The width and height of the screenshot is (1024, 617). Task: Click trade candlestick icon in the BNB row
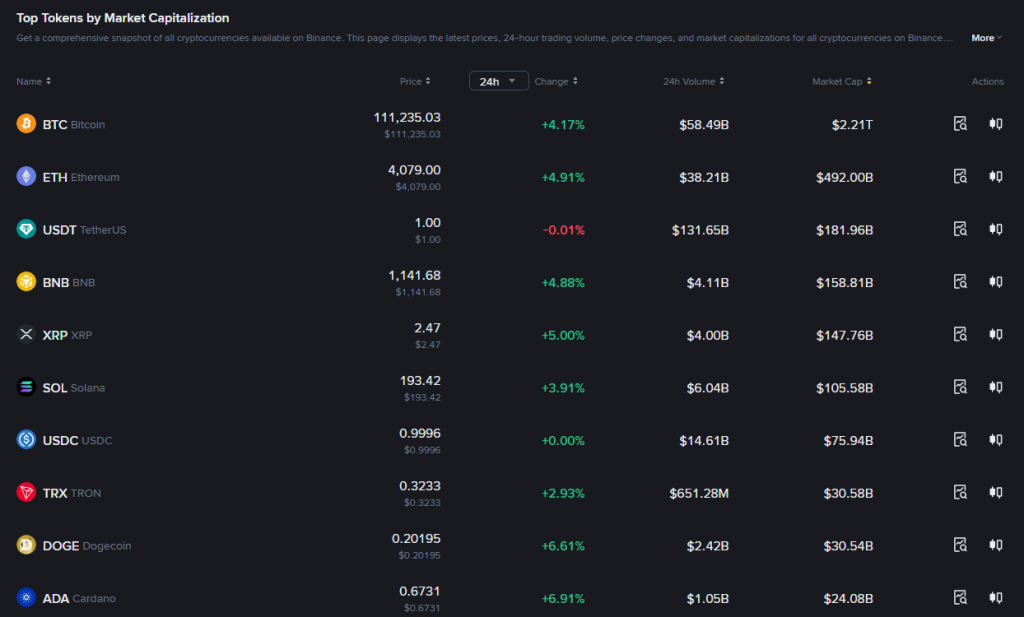pos(995,281)
